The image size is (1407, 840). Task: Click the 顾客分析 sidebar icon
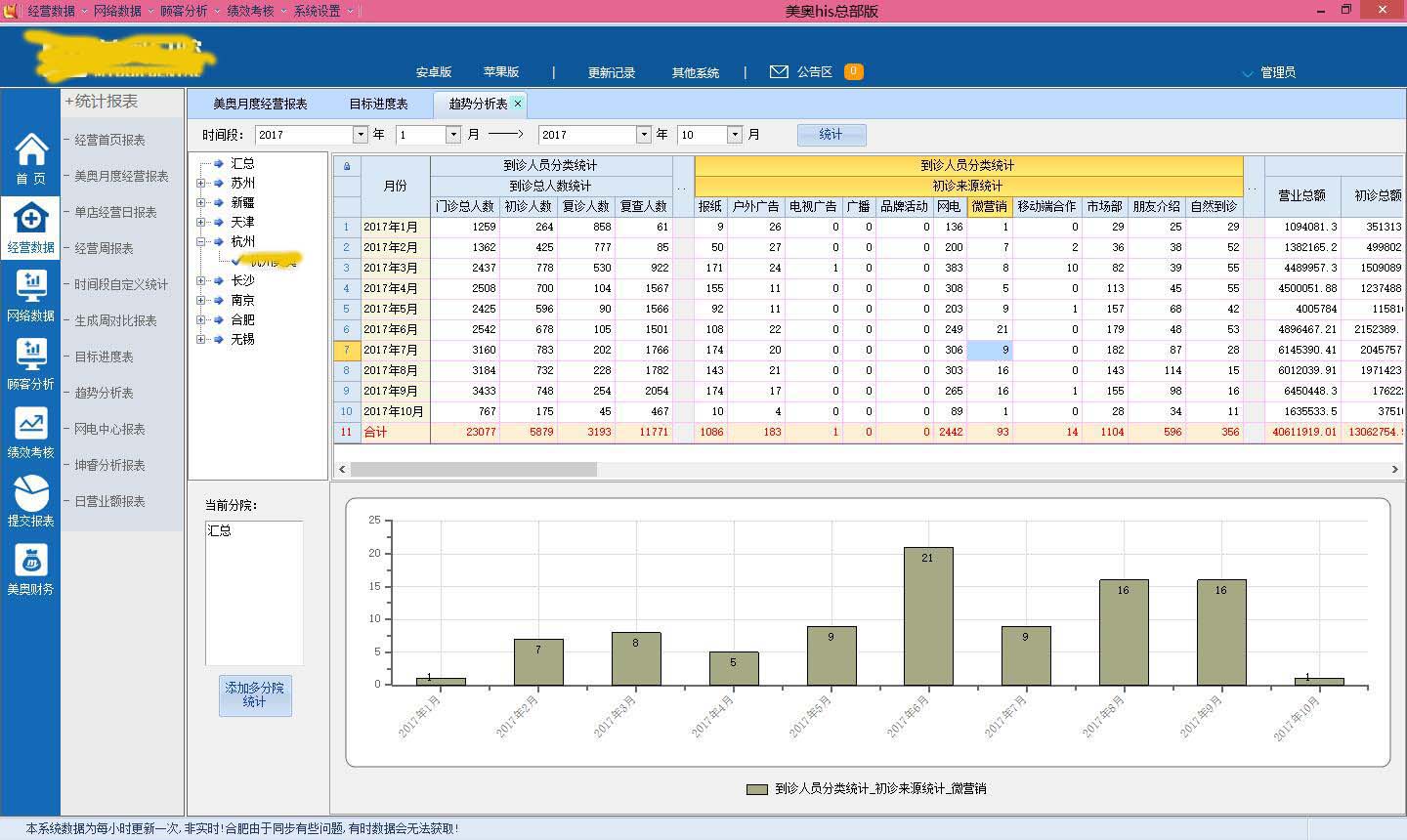pyautogui.click(x=30, y=356)
